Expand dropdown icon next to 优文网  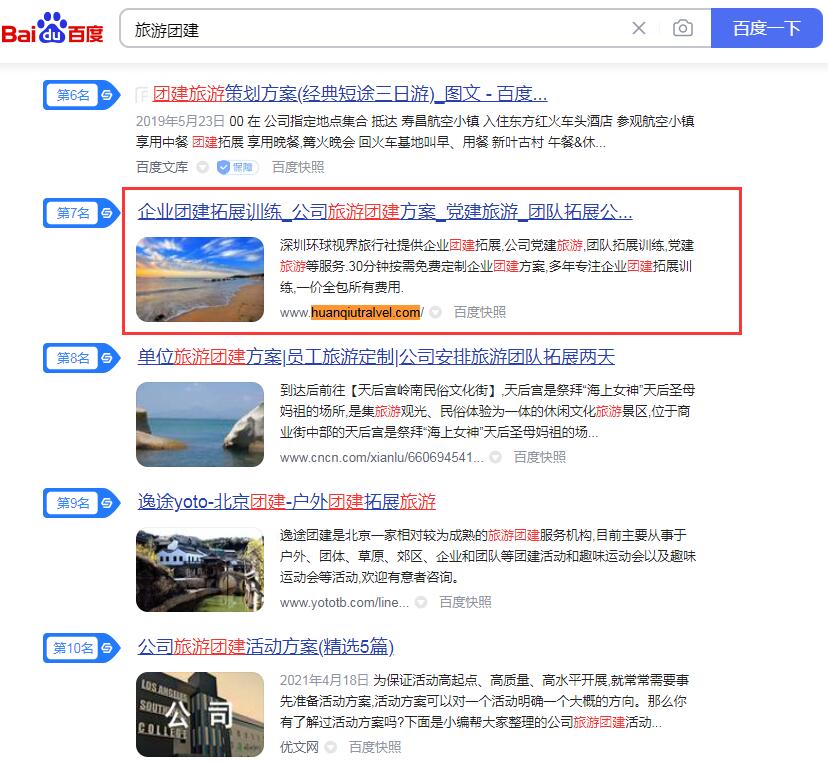tap(331, 747)
